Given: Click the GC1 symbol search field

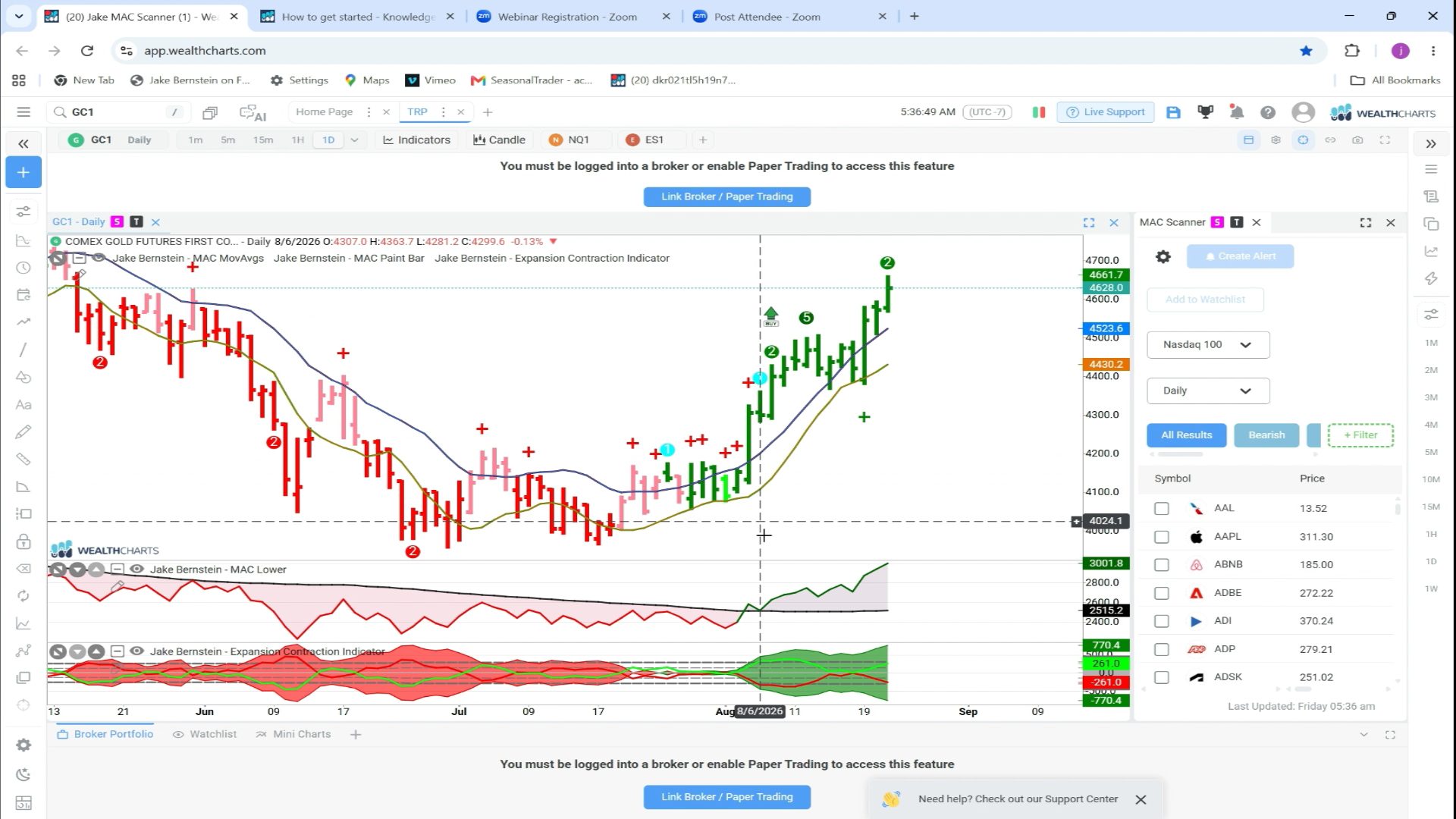Looking at the screenshot, I should pyautogui.click(x=118, y=112).
